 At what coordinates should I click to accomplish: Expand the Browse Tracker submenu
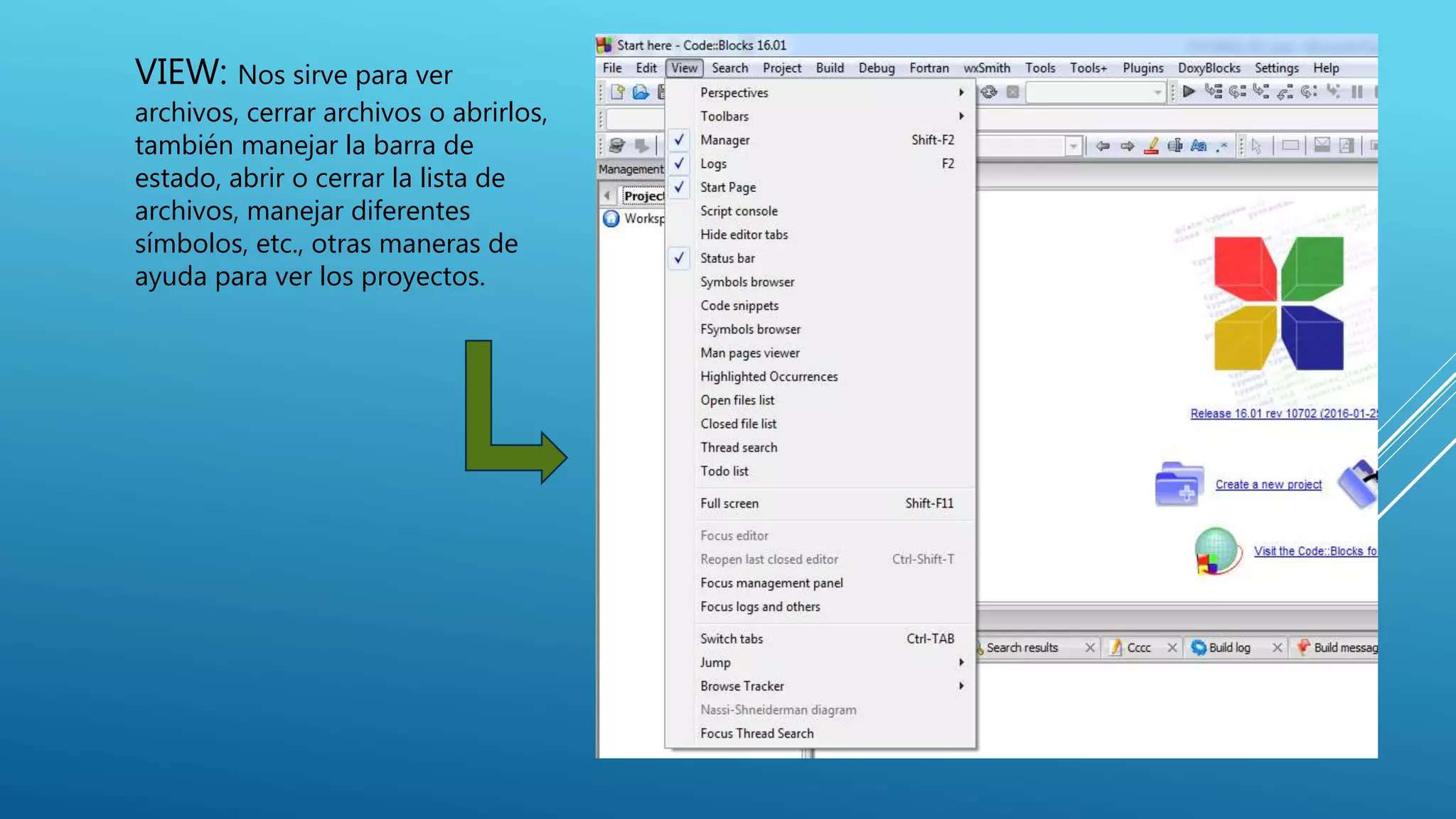(822, 686)
